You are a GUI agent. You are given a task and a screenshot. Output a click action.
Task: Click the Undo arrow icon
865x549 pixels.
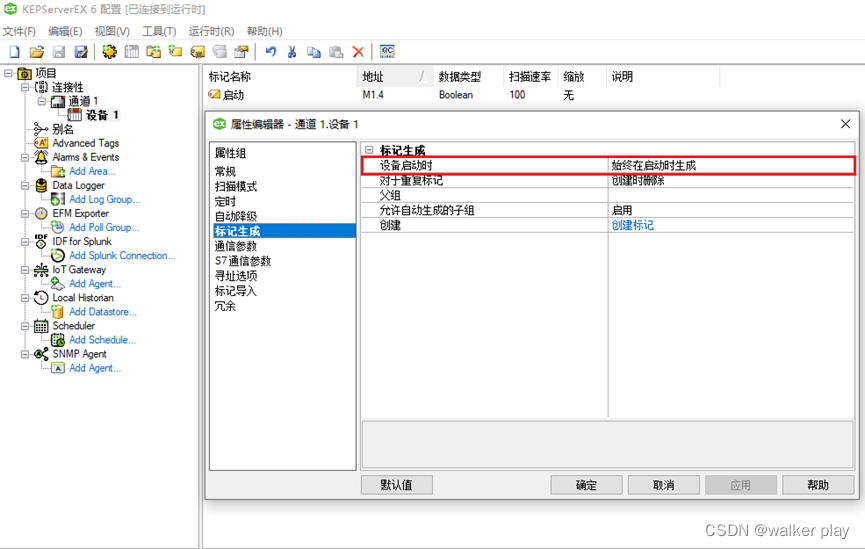270,52
